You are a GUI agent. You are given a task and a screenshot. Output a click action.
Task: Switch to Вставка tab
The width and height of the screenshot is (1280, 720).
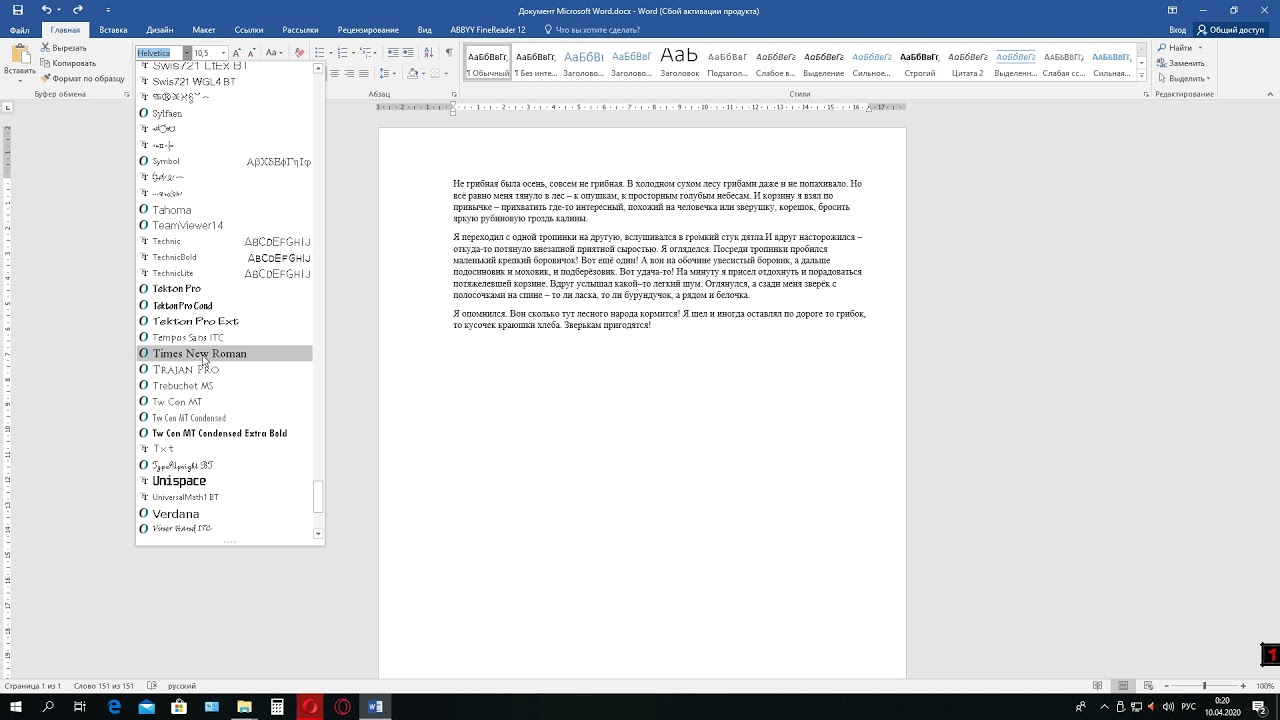[113, 30]
